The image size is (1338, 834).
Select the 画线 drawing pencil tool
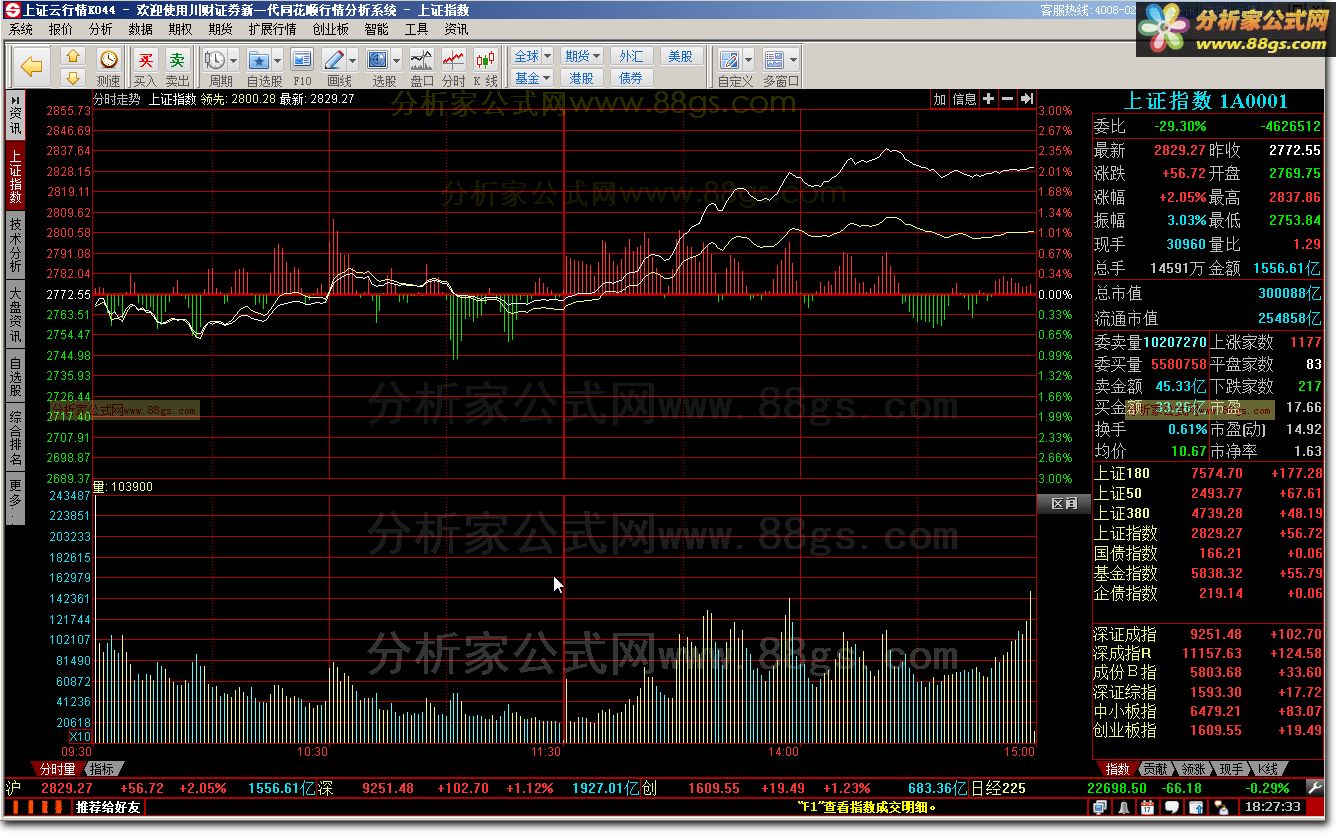point(334,60)
